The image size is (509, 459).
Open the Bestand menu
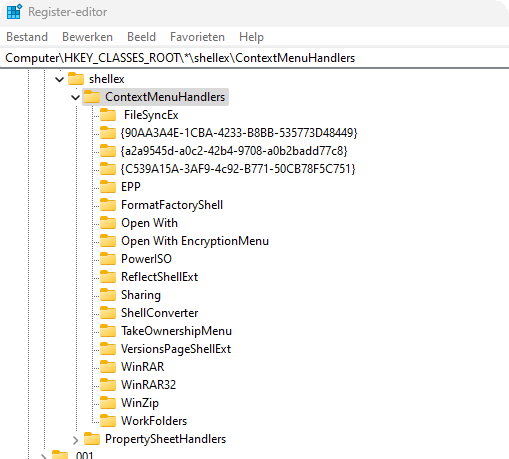27,37
